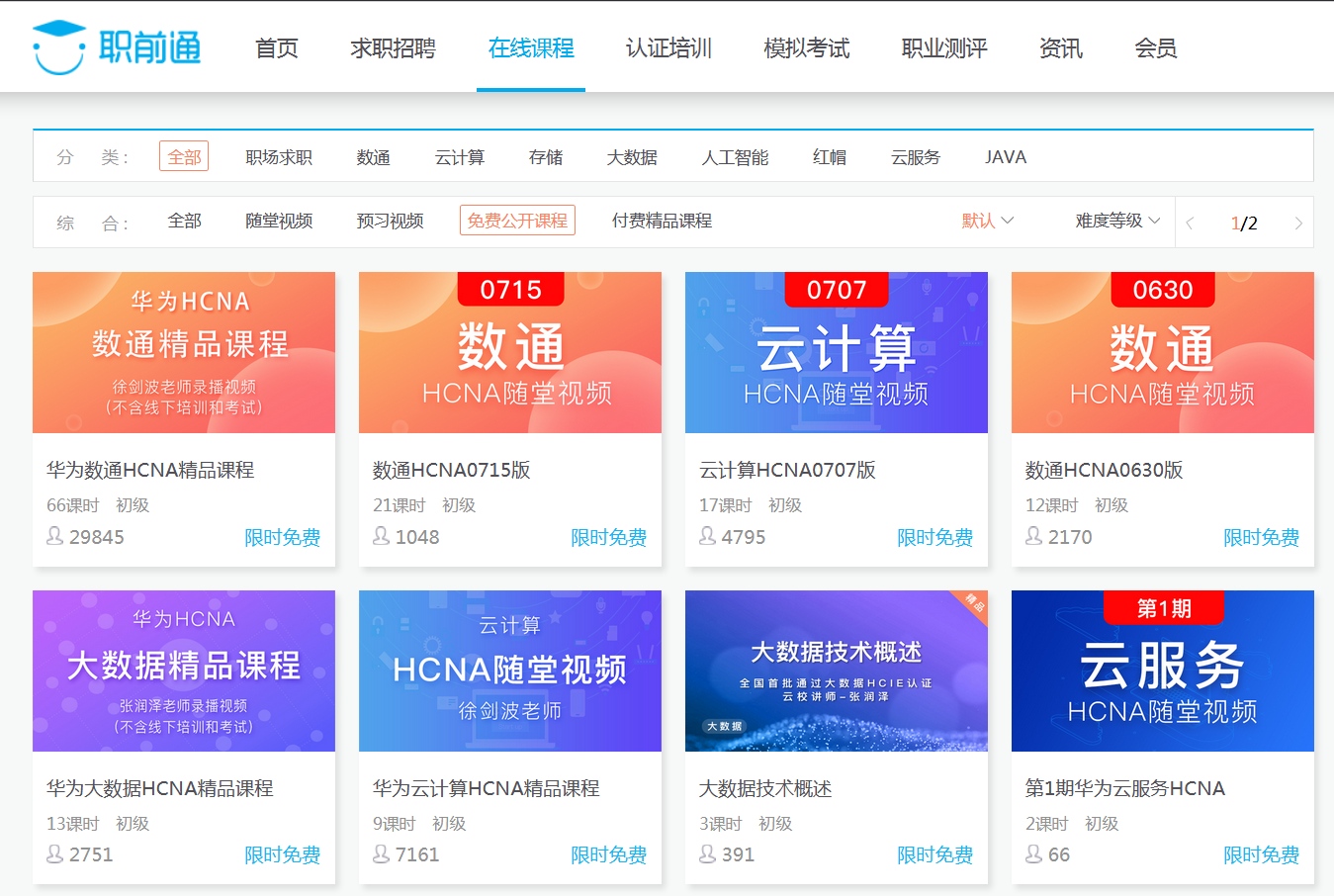Viewport: 1334px width, 896px height.
Task: Click user icon beside 2170 count
Action: 1034,536
